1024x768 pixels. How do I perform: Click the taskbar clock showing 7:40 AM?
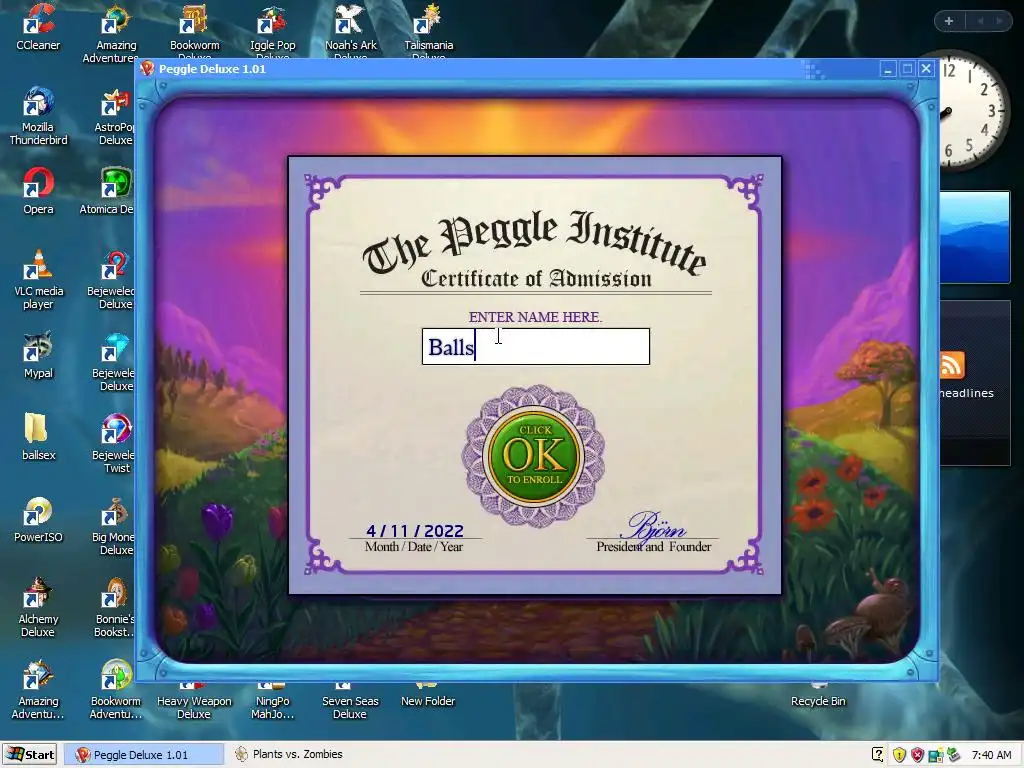(x=991, y=755)
